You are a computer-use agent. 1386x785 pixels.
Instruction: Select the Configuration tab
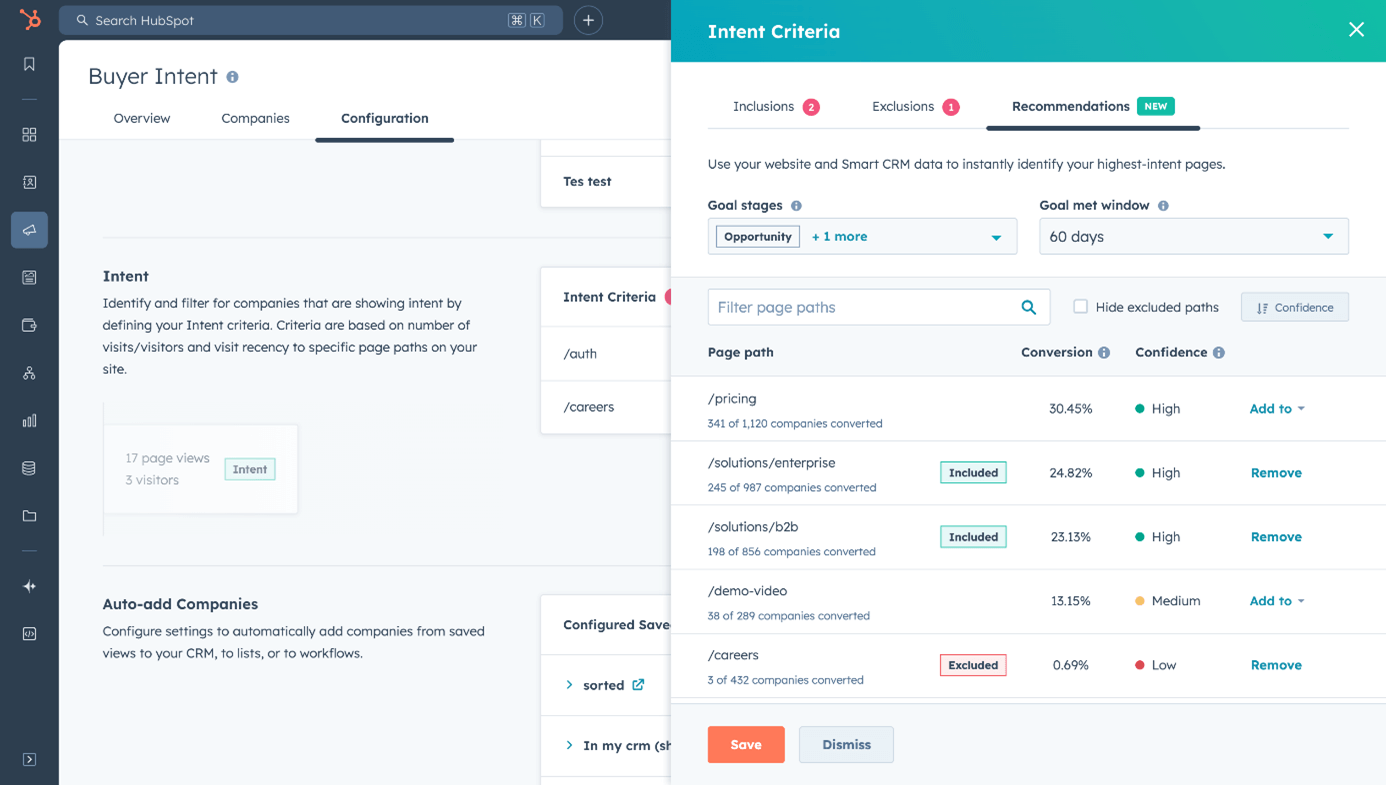click(385, 118)
